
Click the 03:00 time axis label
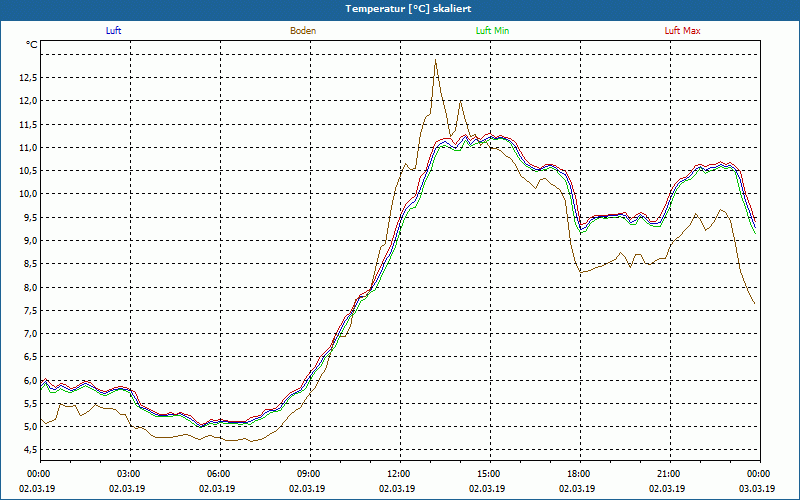tap(131, 474)
